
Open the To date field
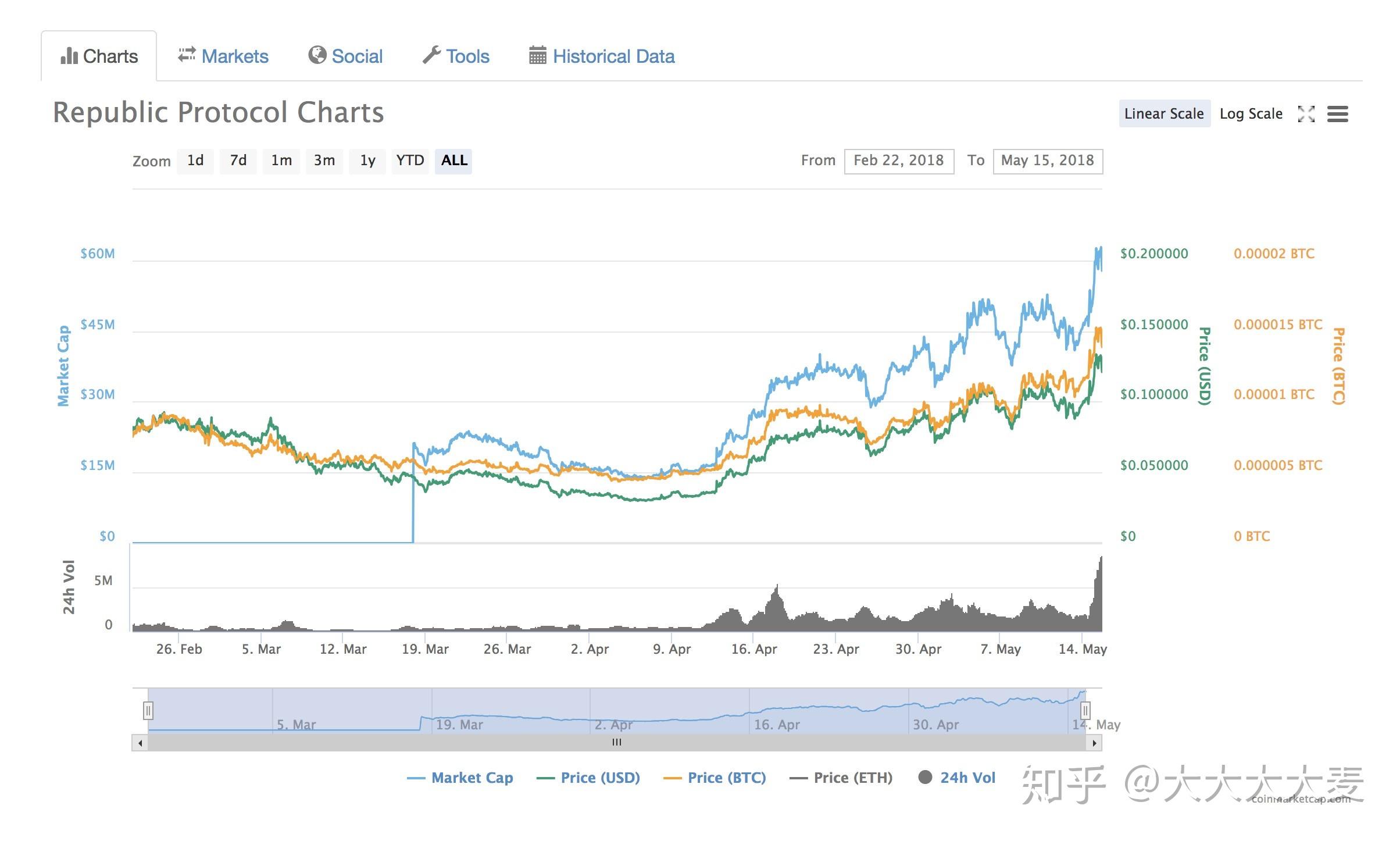click(x=1047, y=161)
